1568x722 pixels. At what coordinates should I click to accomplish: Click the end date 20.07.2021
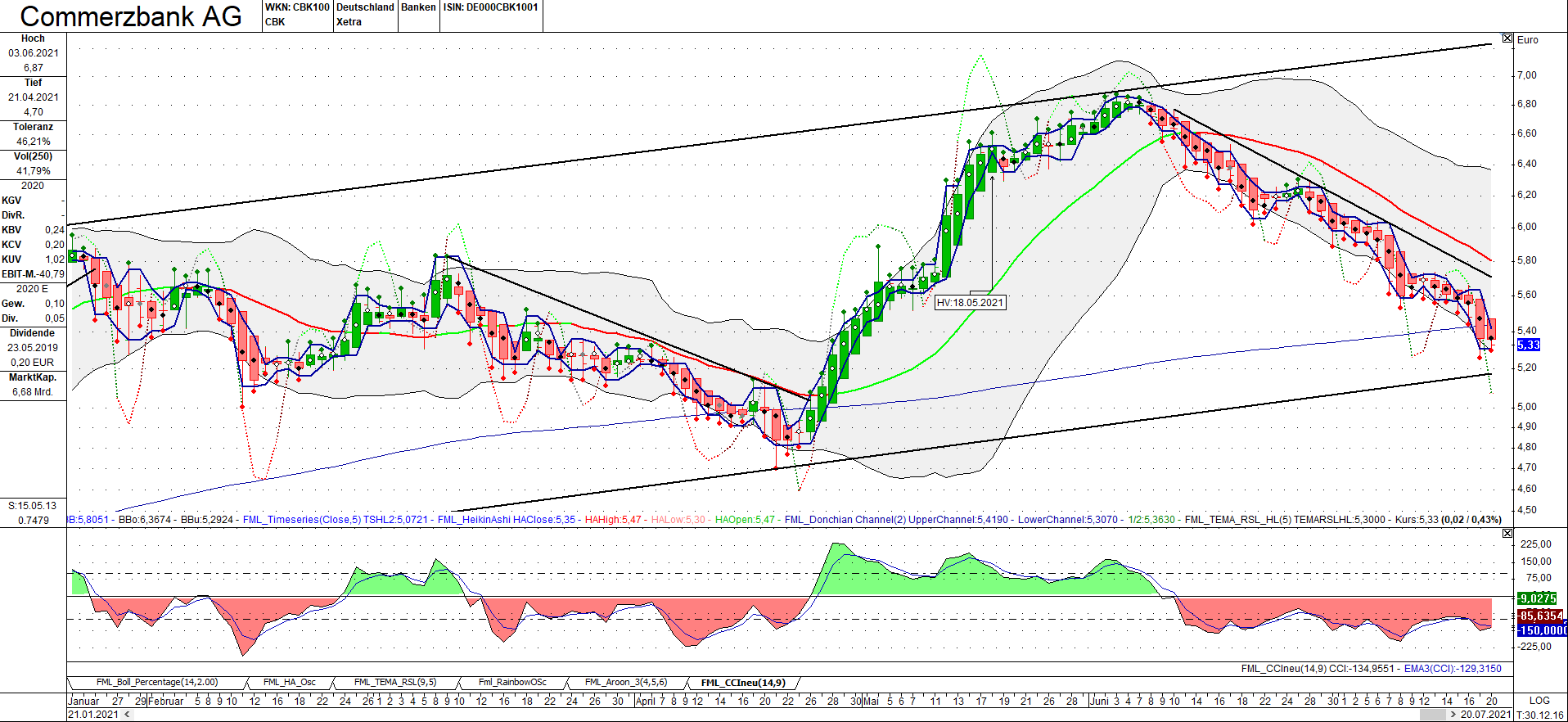pyautogui.click(x=1485, y=715)
